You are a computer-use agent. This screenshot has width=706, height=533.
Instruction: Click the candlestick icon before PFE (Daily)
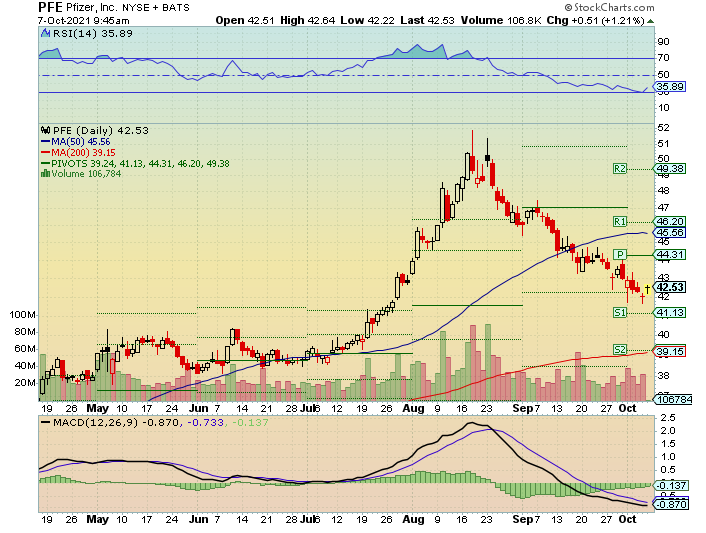pyautogui.click(x=45, y=131)
